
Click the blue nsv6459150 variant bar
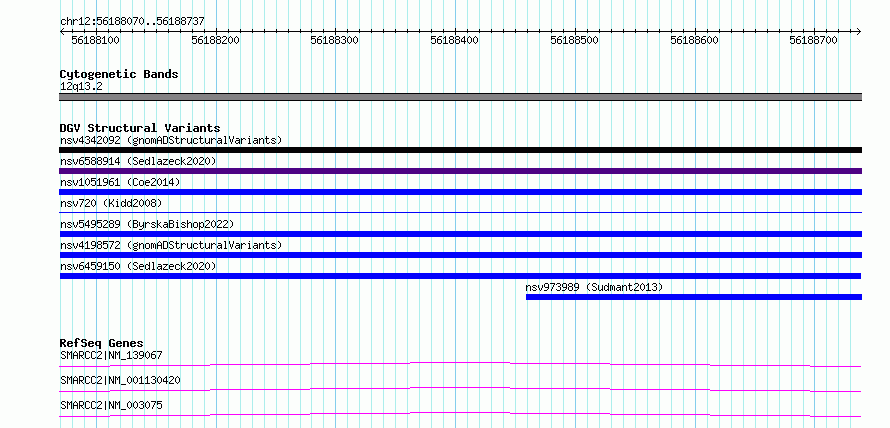460,276
